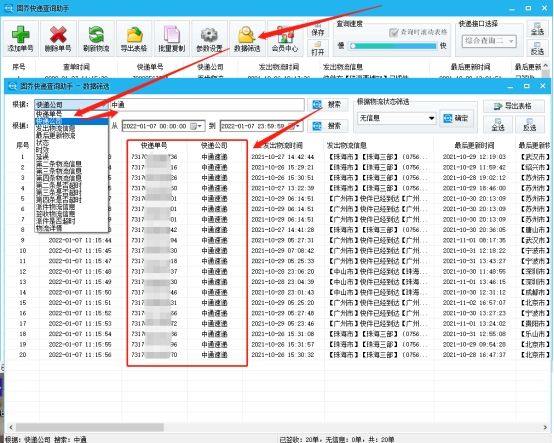
Task: Select 派件物流信息 in the dropdown list
Action: pos(71,207)
